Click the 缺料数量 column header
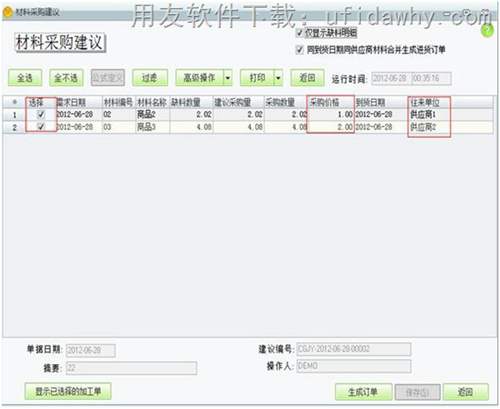Viewport: 500px width, 409px height. (191, 102)
